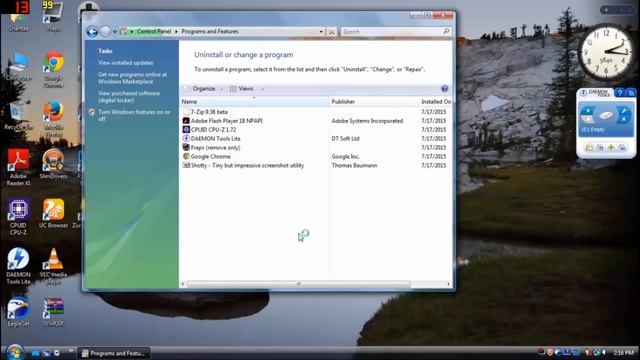
Task: Open VLC media player desktop shortcut
Action: pos(53,266)
